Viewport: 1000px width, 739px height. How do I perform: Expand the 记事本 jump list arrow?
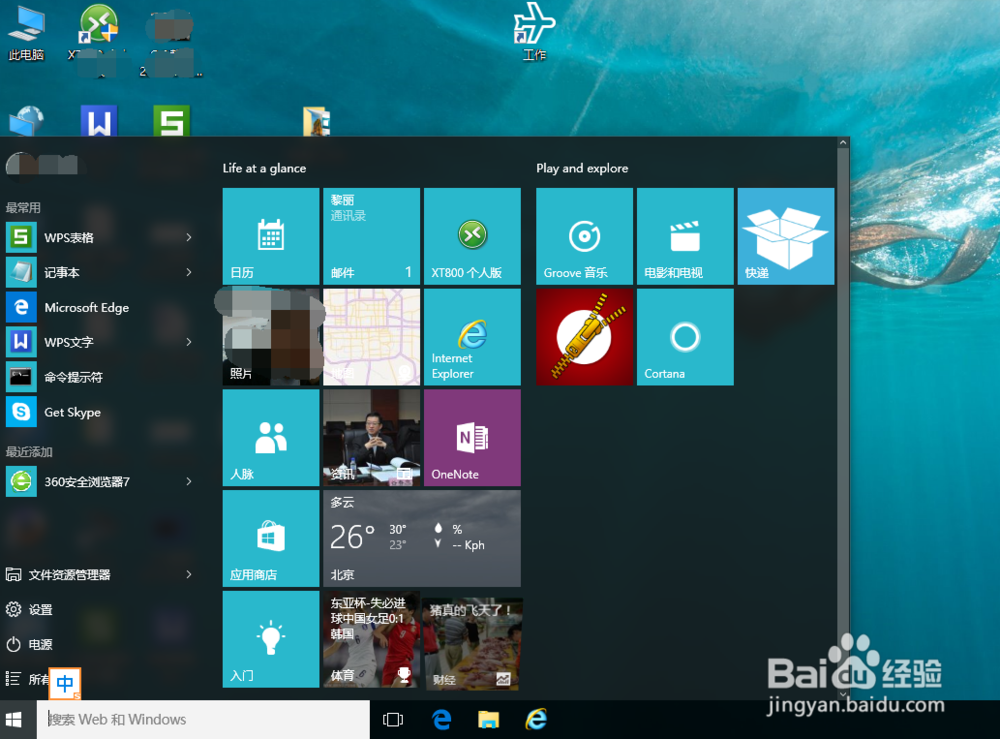(x=189, y=272)
